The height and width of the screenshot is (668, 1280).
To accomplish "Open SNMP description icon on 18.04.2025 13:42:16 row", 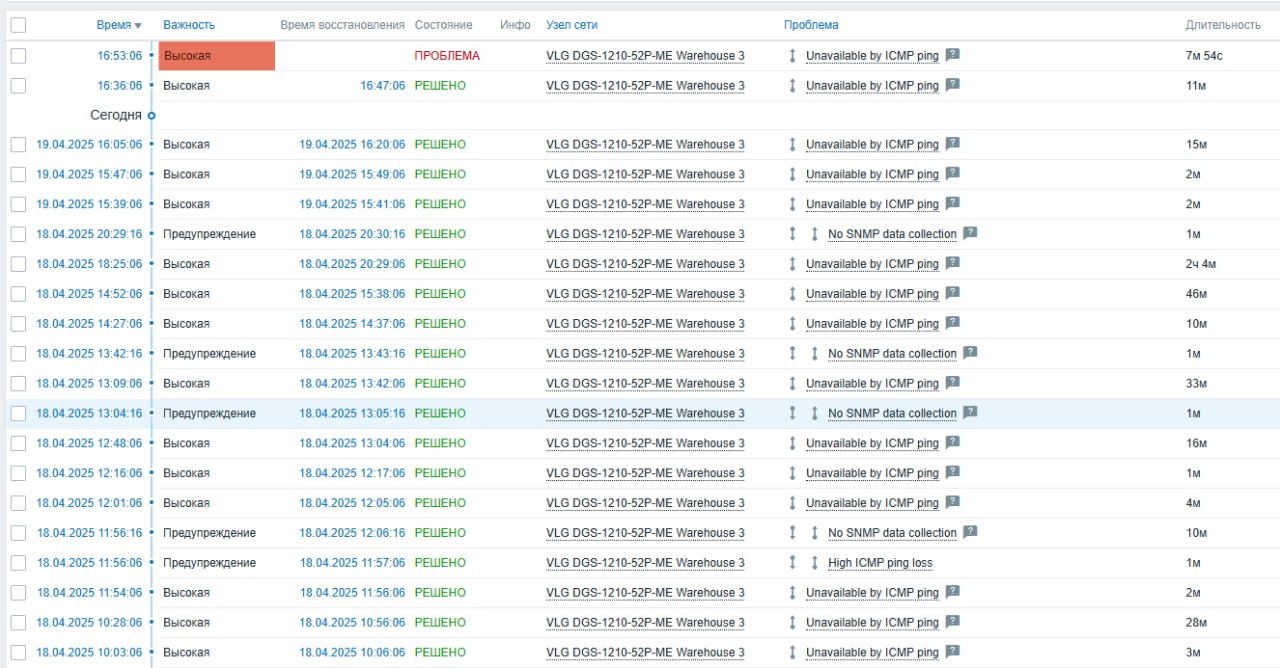I will [970, 353].
